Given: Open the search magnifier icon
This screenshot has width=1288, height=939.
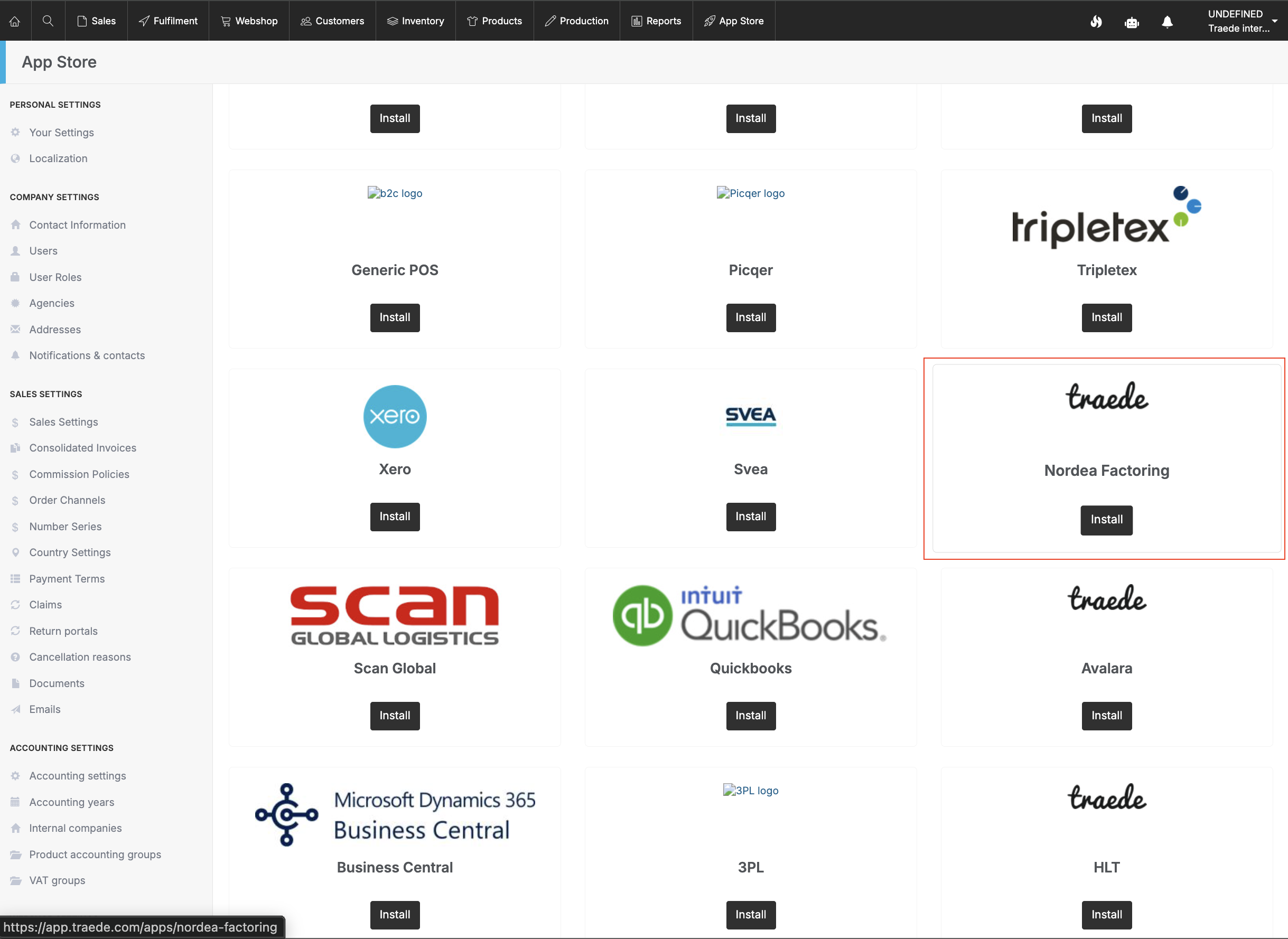Looking at the screenshot, I should click(48, 21).
